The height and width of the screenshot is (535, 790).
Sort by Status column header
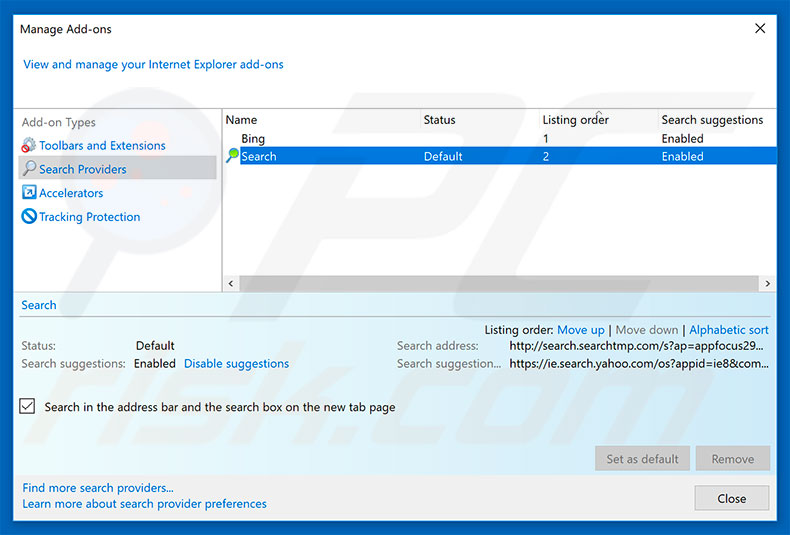pyautogui.click(x=439, y=120)
